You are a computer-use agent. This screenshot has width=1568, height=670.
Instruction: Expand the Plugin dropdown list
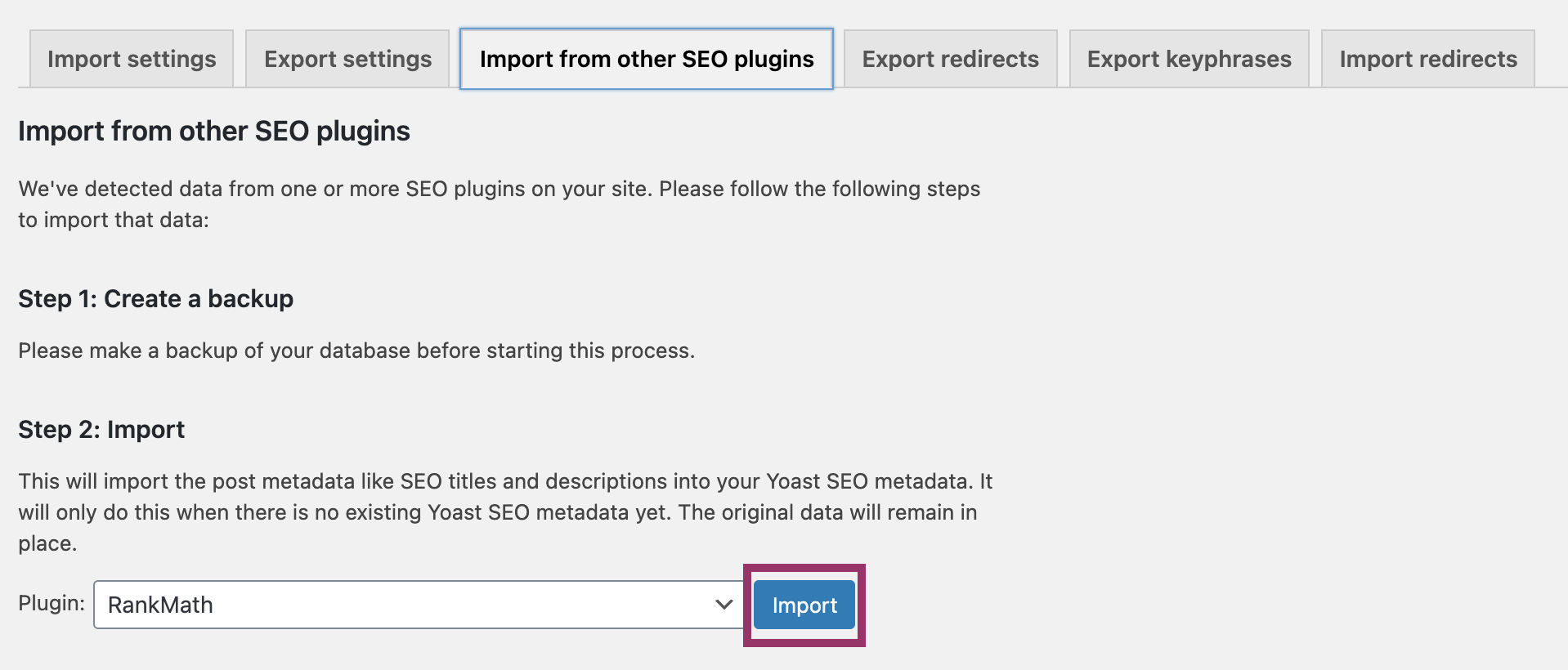[x=417, y=605]
